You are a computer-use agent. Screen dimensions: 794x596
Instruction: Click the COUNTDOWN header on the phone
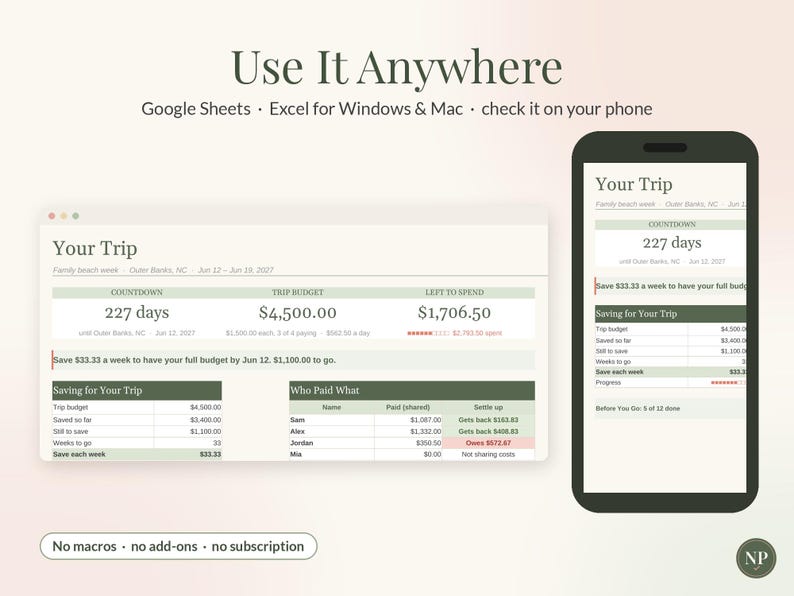click(x=672, y=224)
